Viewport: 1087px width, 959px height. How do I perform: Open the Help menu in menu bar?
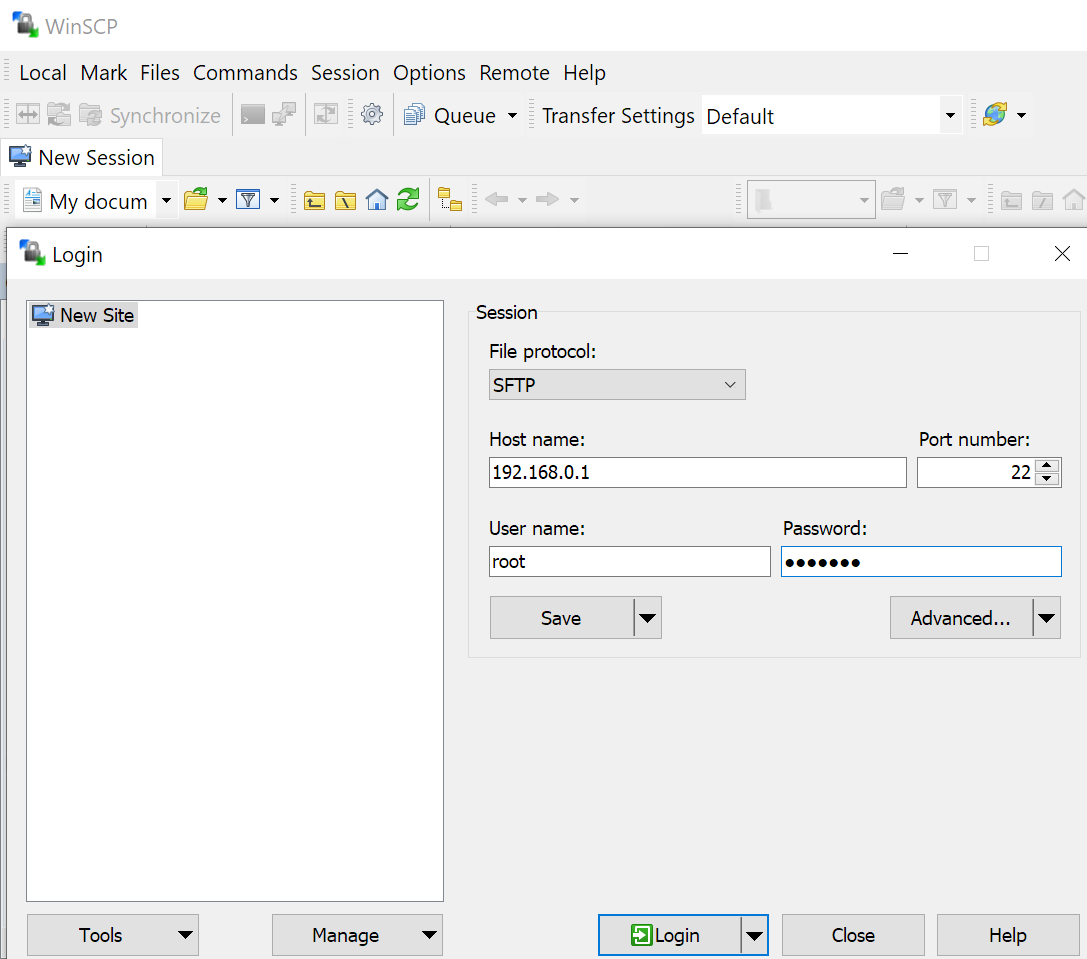pos(584,73)
